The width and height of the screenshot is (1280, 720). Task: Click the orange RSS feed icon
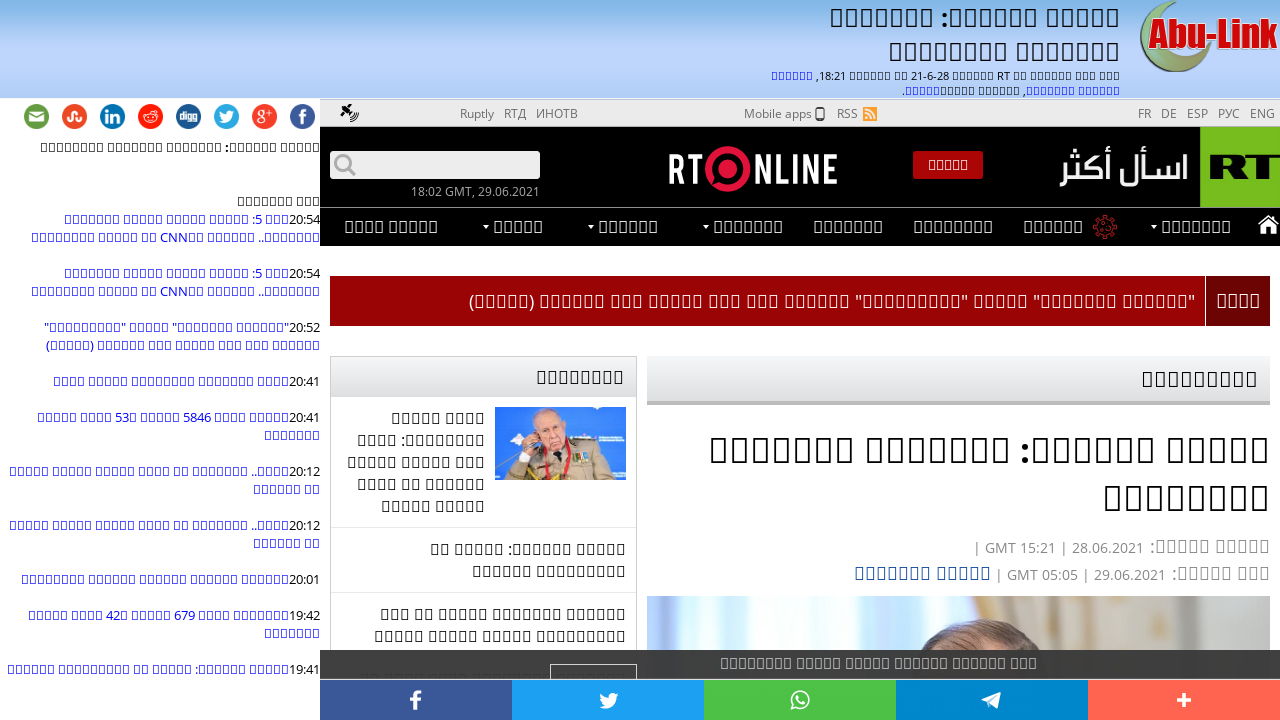(x=870, y=114)
